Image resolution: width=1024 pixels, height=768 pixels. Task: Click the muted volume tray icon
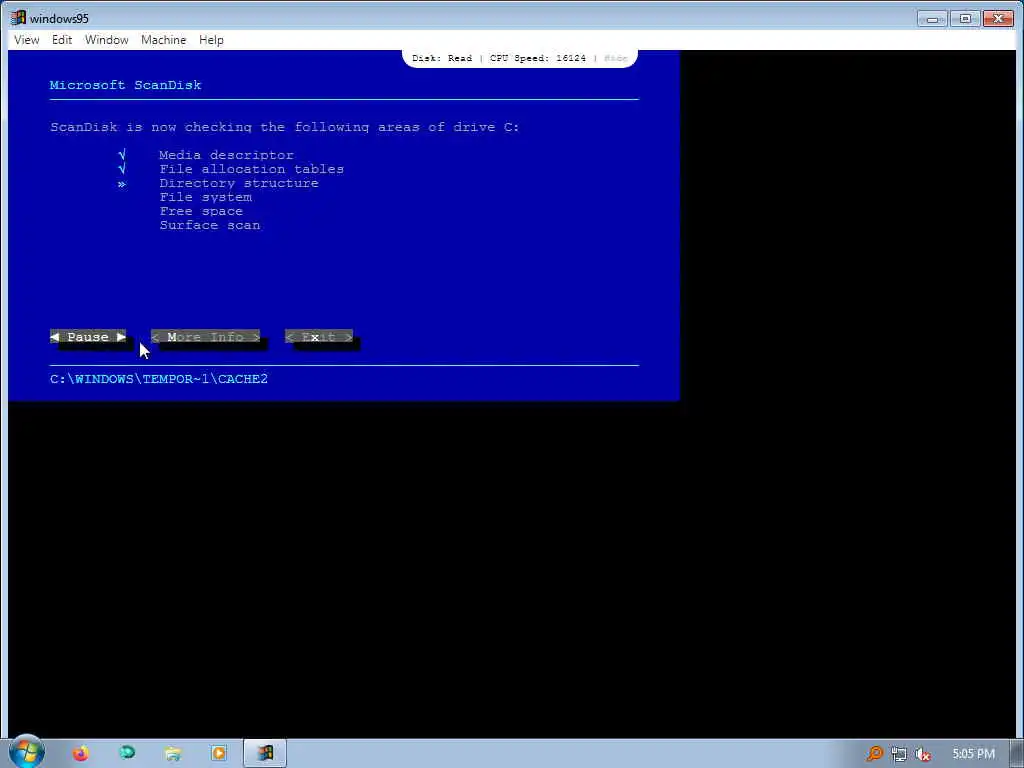pos(922,754)
